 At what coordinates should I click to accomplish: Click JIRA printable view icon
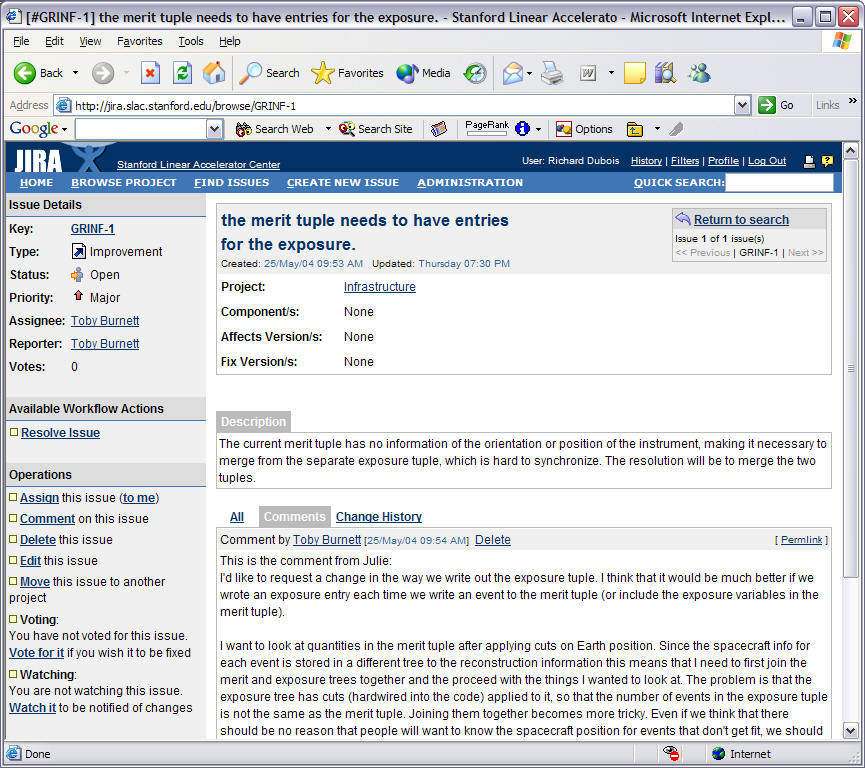click(809, 161)
